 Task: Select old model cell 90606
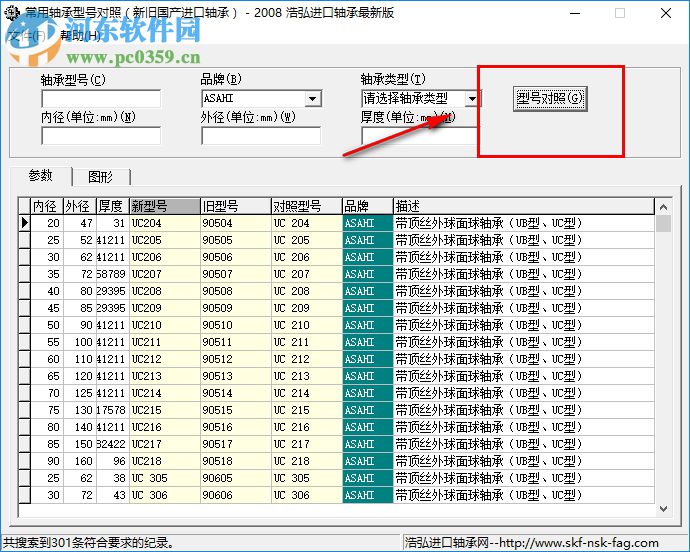coord(235,495)
